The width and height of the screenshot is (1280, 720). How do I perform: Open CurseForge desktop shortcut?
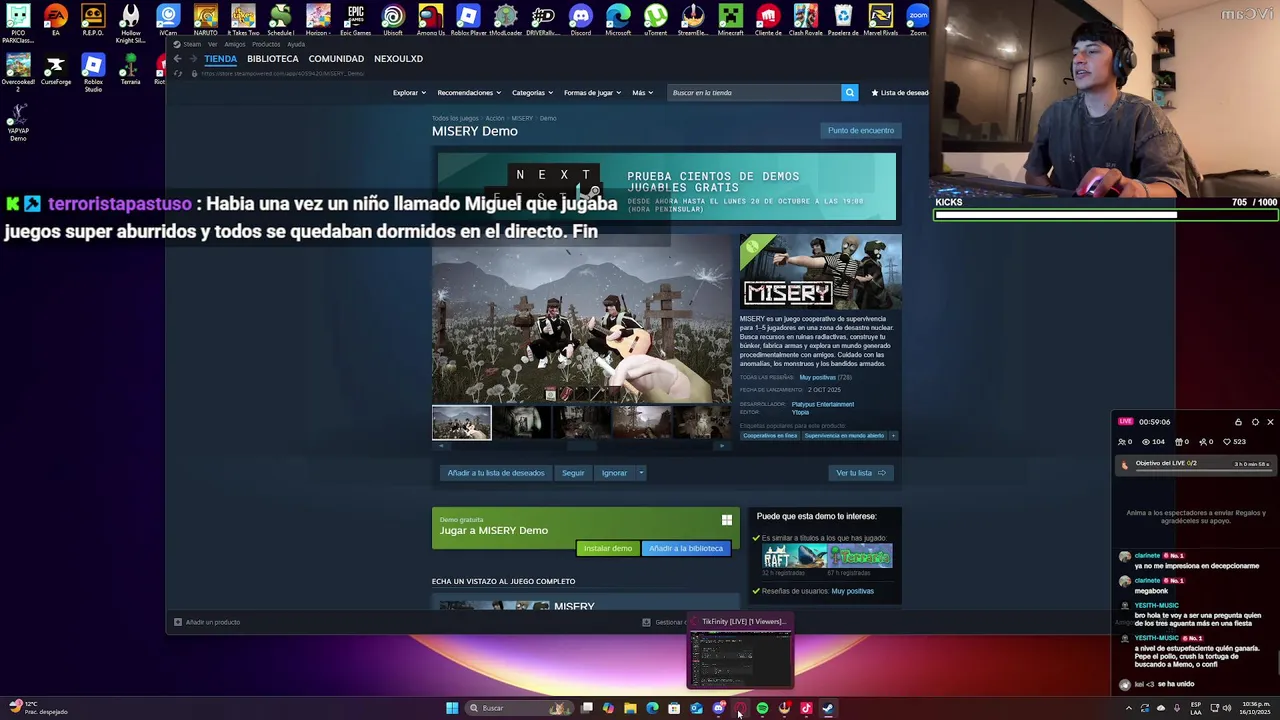pos(55,69)
